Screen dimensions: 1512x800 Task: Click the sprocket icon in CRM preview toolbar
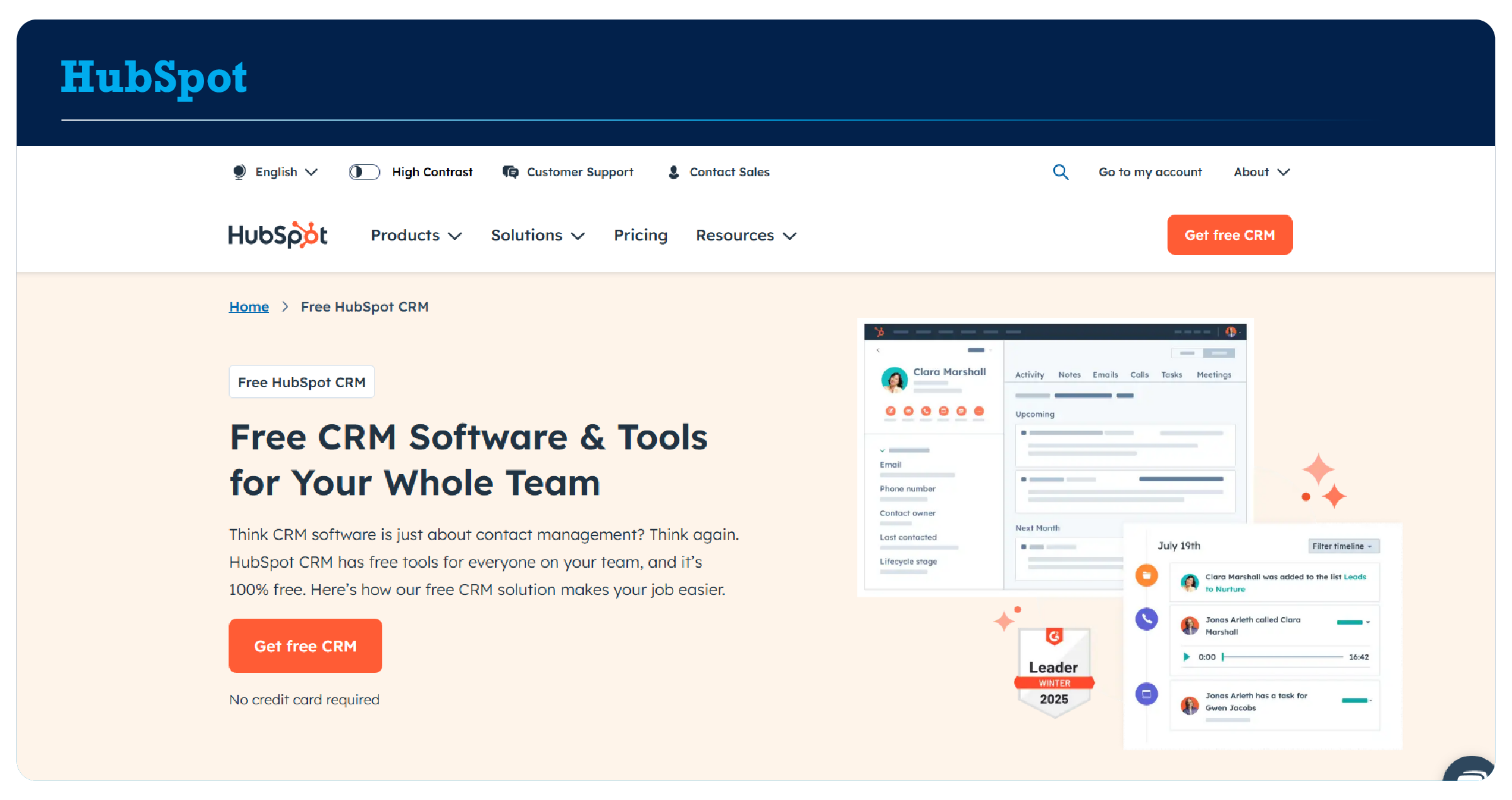click(879, 332)
